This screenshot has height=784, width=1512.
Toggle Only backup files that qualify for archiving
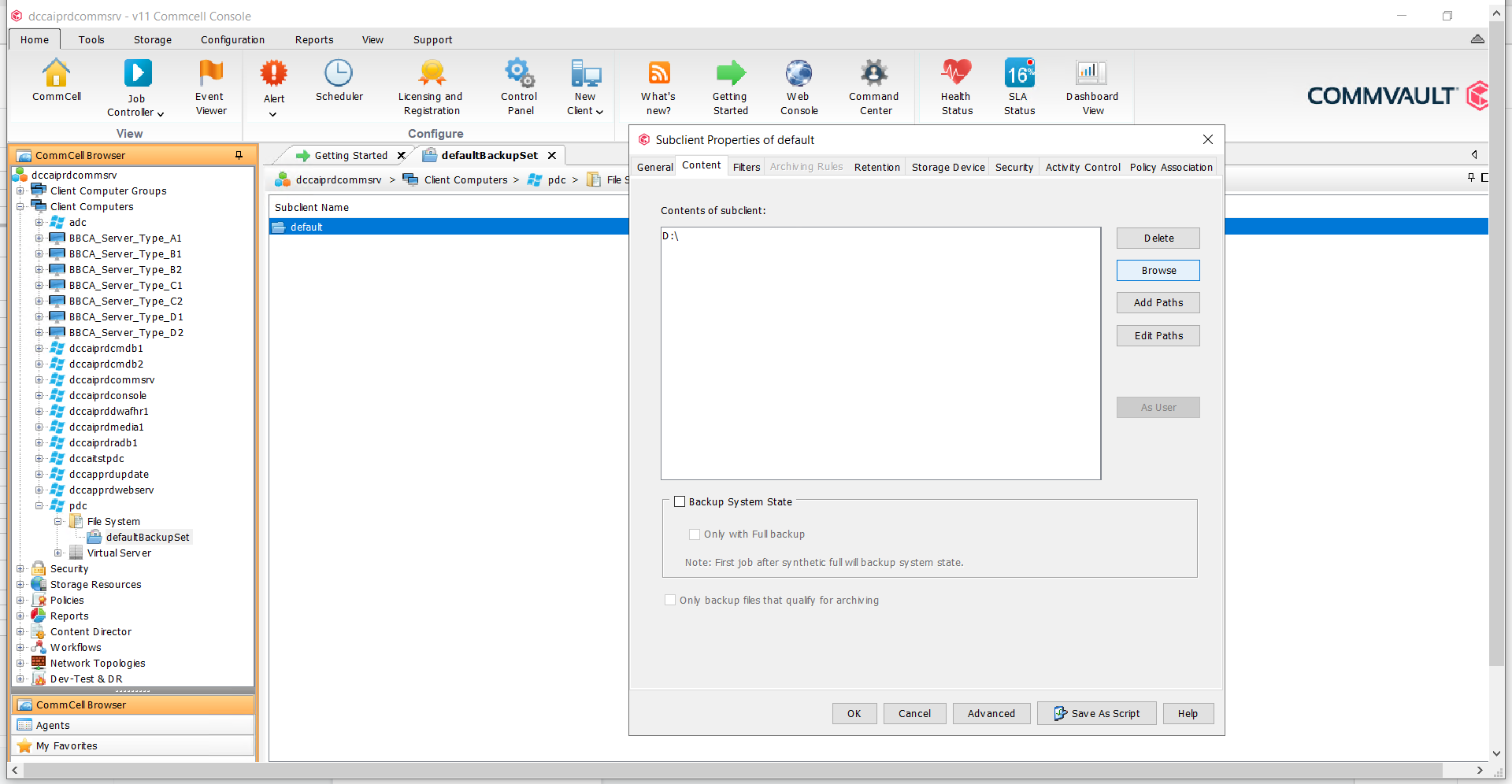[x=670, y=600]
